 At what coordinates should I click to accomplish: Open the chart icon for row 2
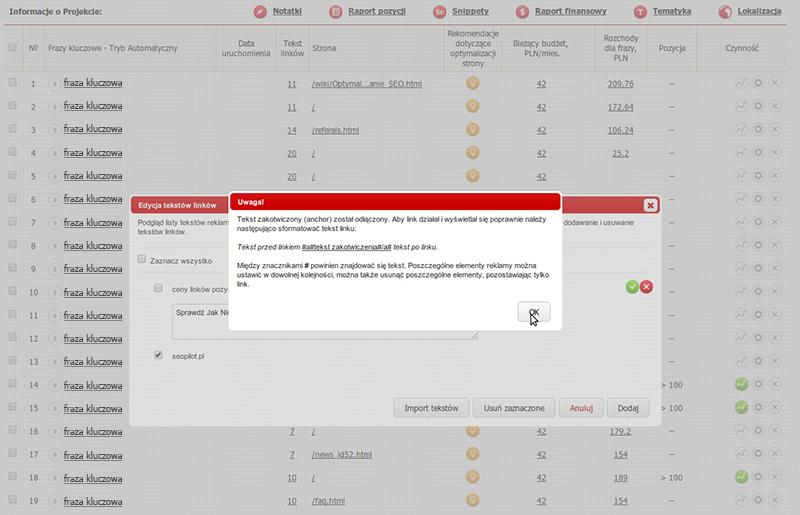tap(741, 106)
